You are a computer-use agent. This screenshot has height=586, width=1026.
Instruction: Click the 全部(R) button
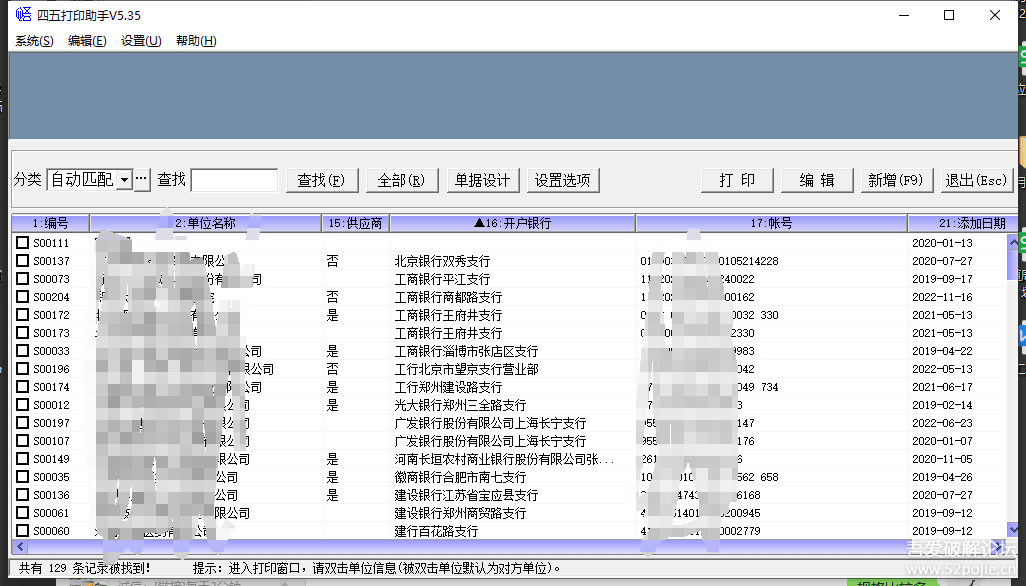pyautogui.click(x=402, y=180)
